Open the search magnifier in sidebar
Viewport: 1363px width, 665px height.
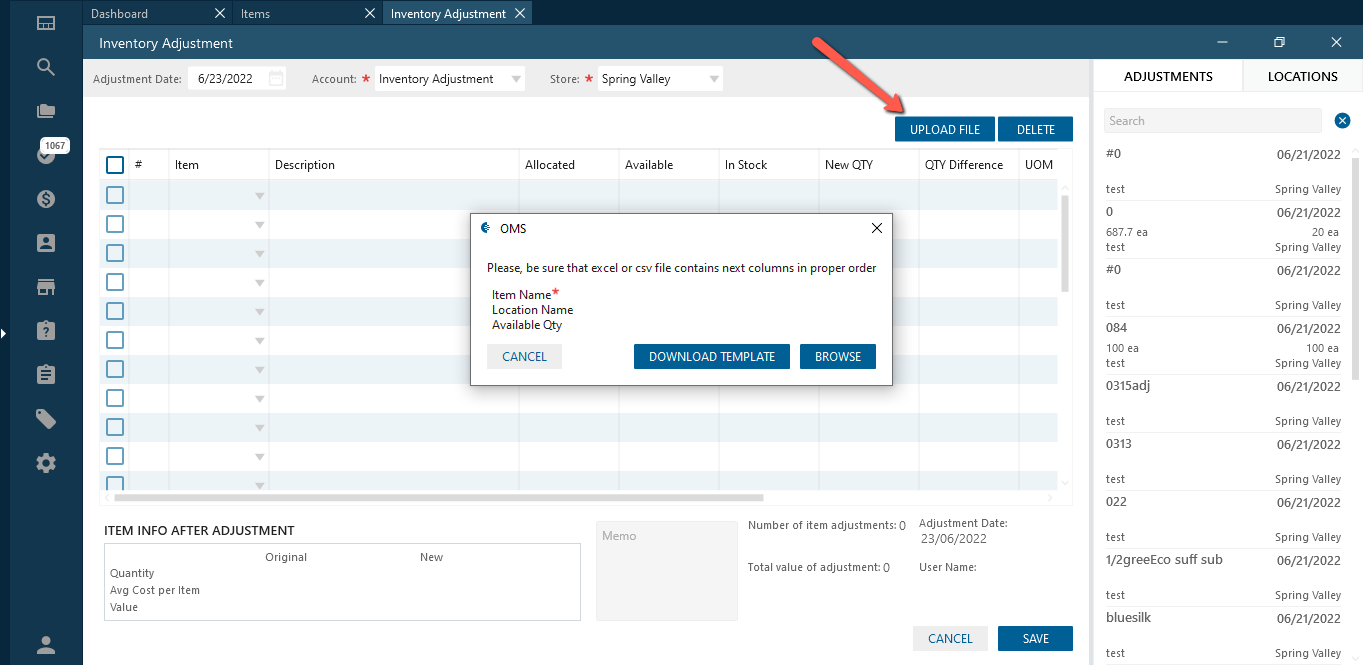pos(45,67)
